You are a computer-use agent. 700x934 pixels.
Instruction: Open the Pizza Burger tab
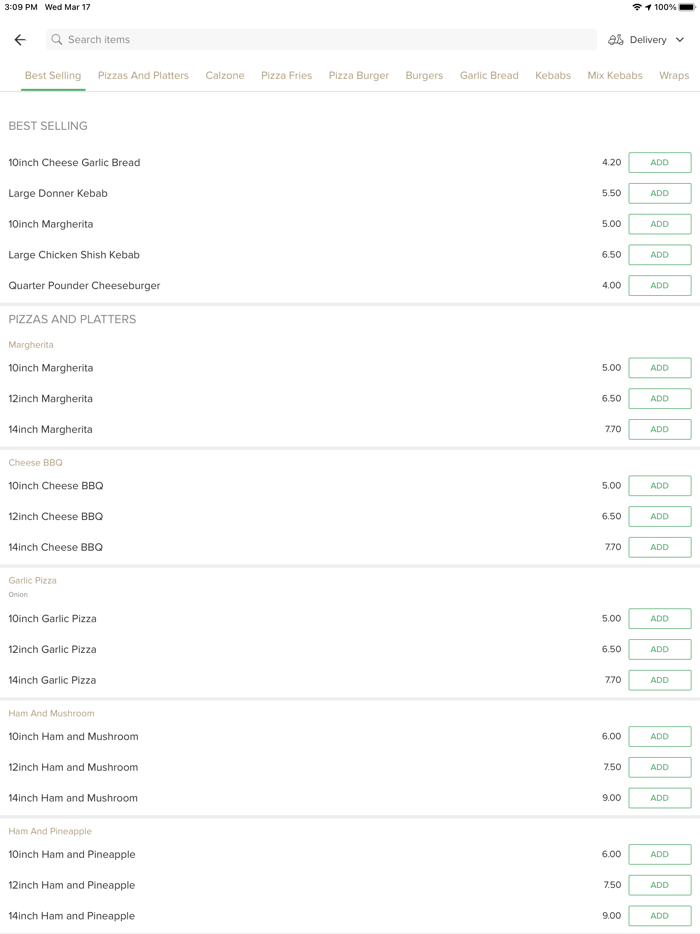[359, 76]
